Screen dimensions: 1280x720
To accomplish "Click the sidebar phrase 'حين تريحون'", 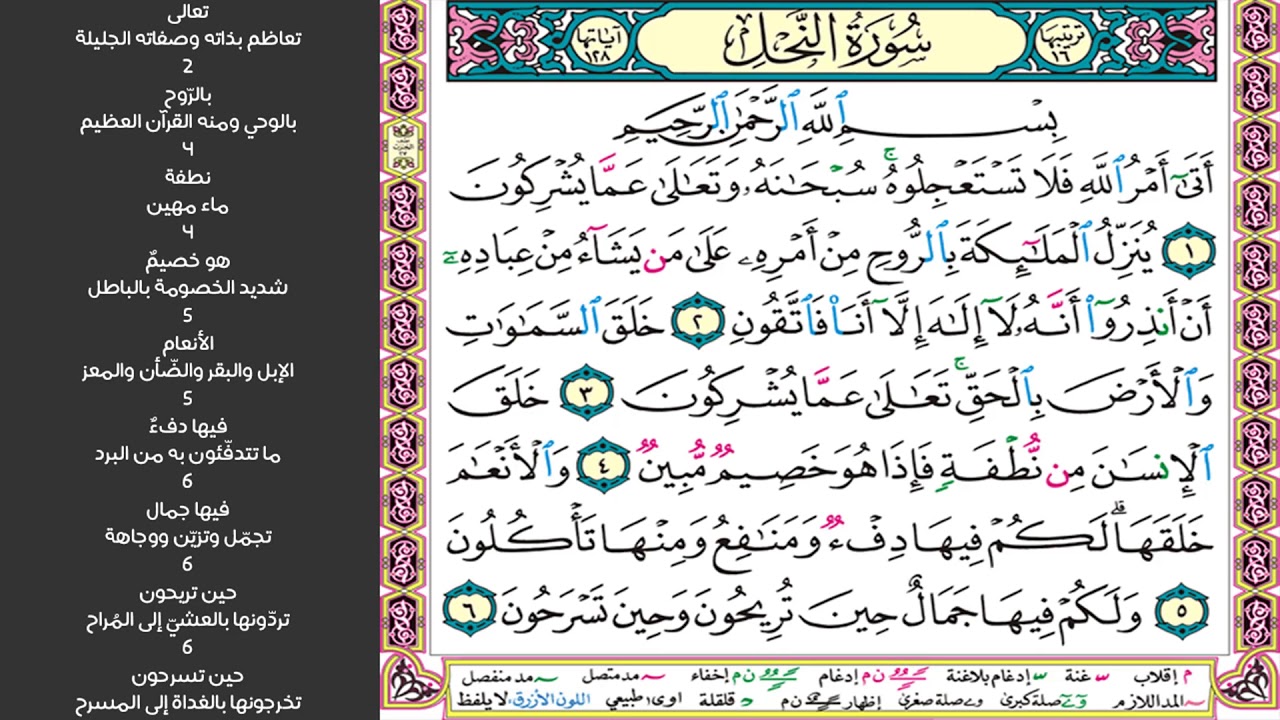I will [188, 593].
